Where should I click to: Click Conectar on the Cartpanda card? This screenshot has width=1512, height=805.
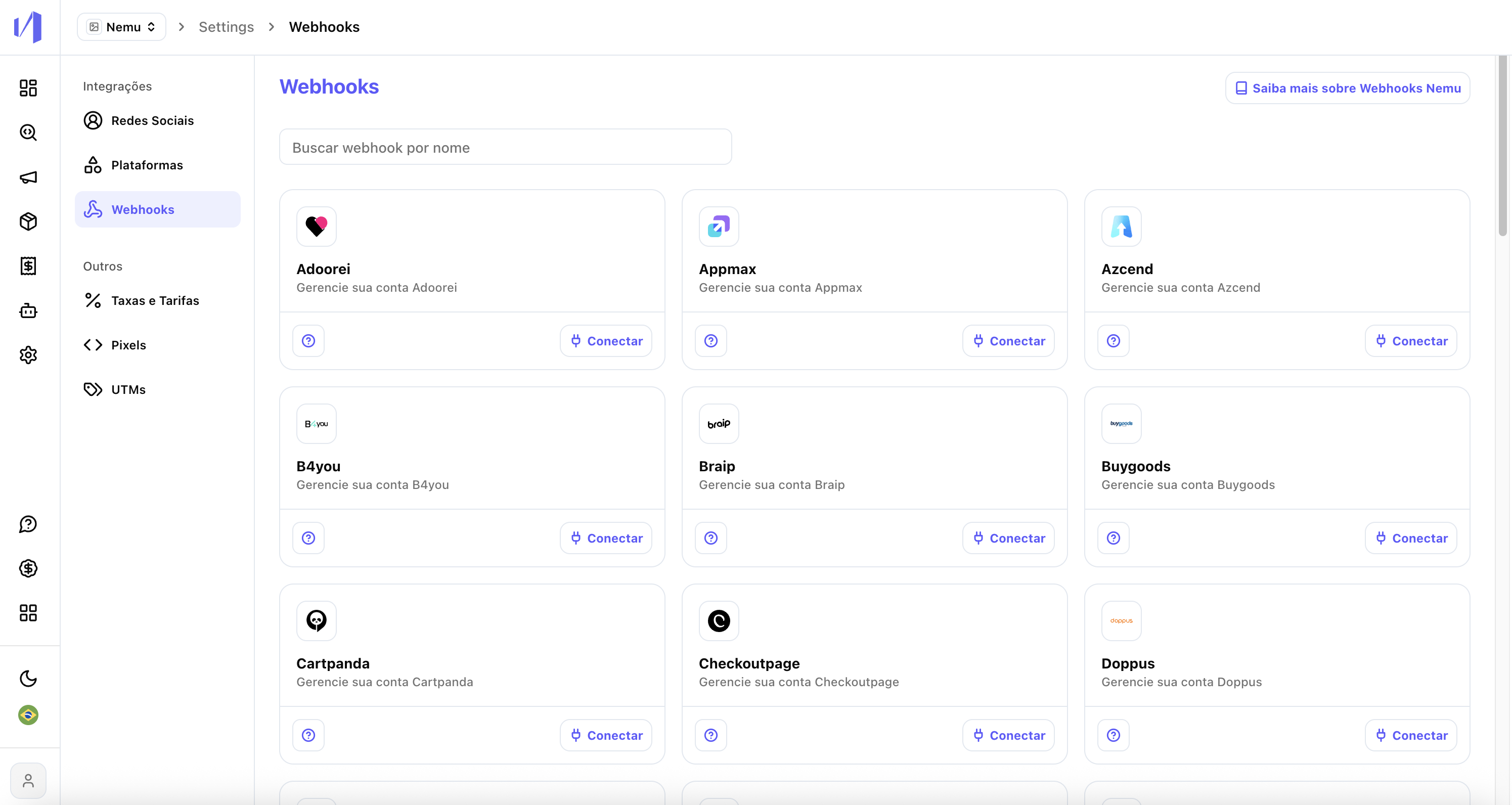[606, 735]
